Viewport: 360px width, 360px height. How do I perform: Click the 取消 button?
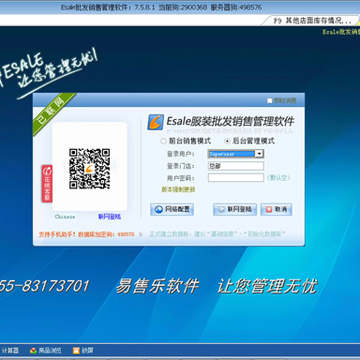tap(276, 209)
